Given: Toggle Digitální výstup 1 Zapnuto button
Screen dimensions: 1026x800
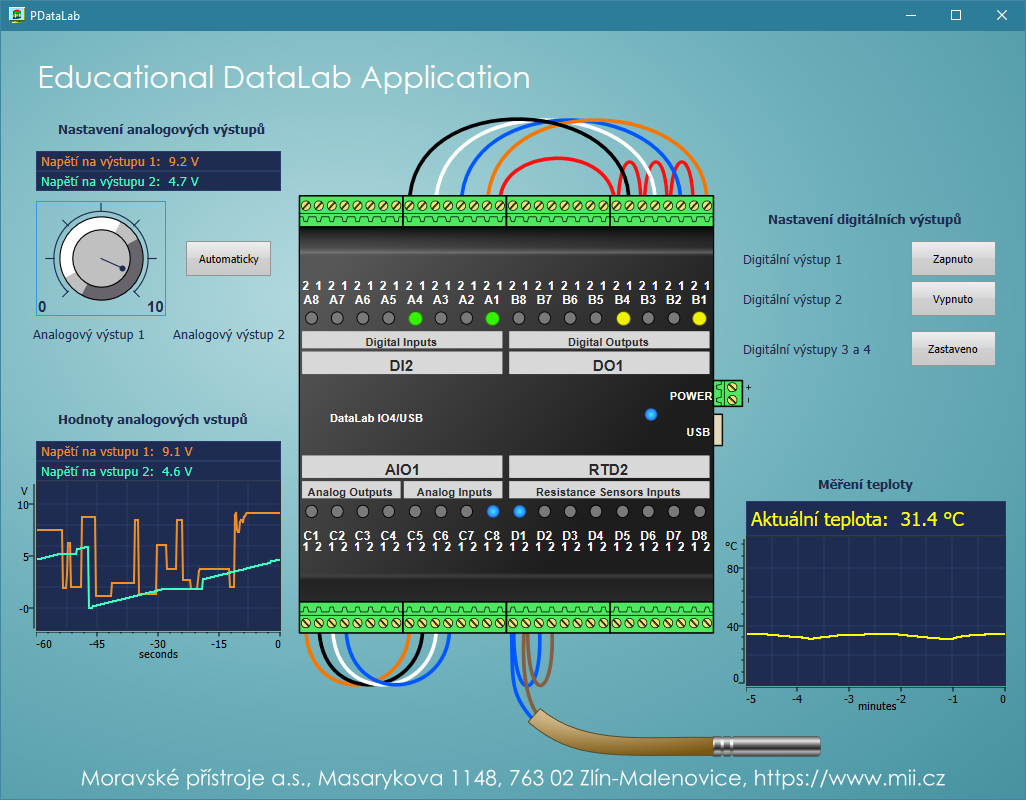Looking at the screenshot, I should coord(953,259).
